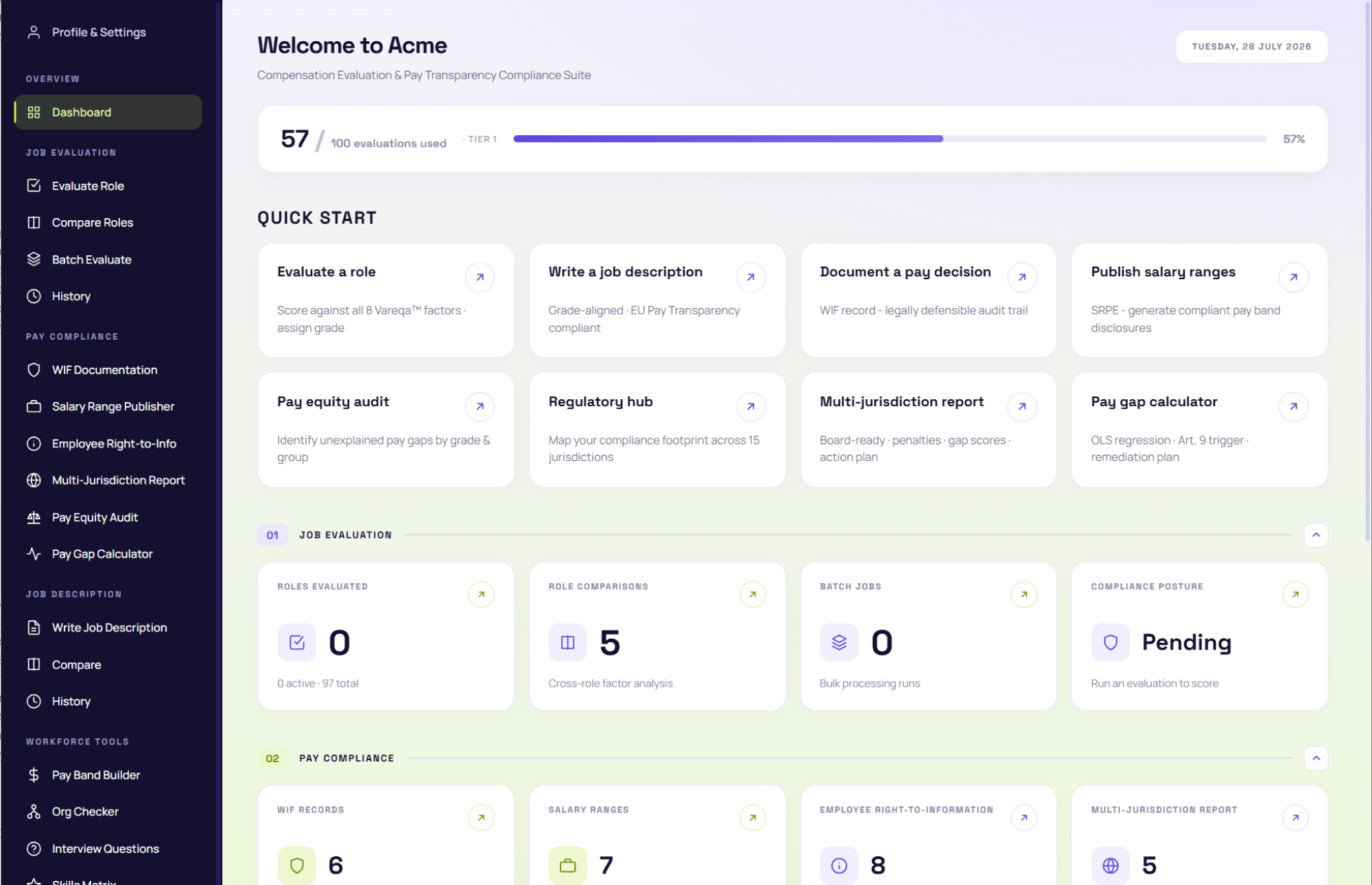This screenshot has width=1372, height=885.
Task: Click the Pay Equity Audit scales icon
Action: [x=34, y=517]
